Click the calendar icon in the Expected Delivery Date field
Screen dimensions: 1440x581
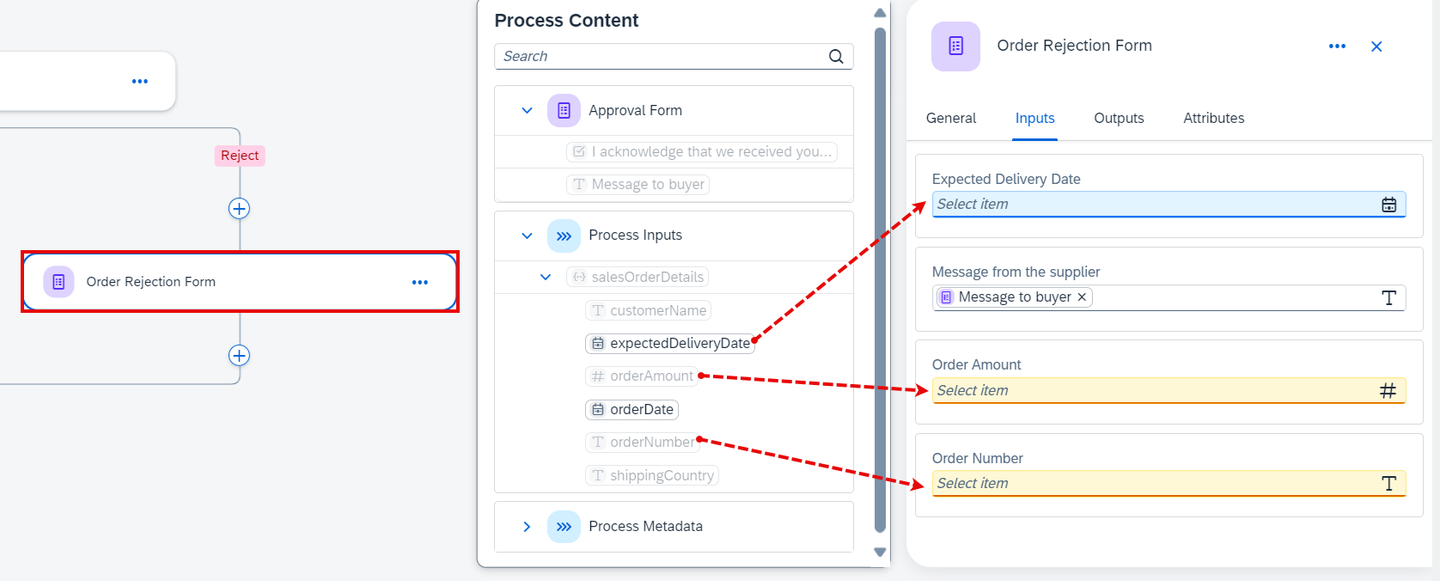pyautogui.click(x=1389, y=204)
